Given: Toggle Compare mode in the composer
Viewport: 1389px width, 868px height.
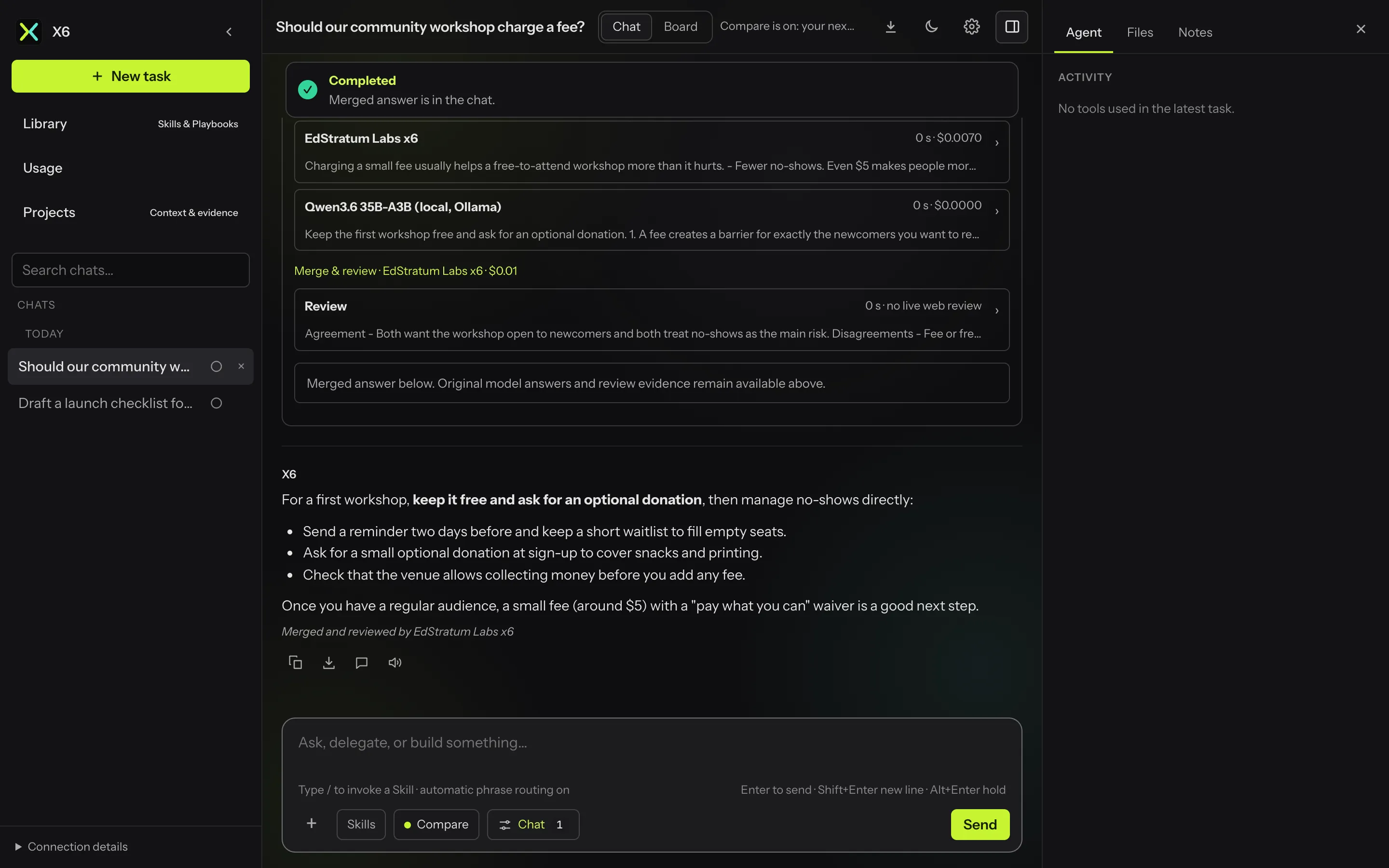Looking at the screenshot, I should point(436,825).
